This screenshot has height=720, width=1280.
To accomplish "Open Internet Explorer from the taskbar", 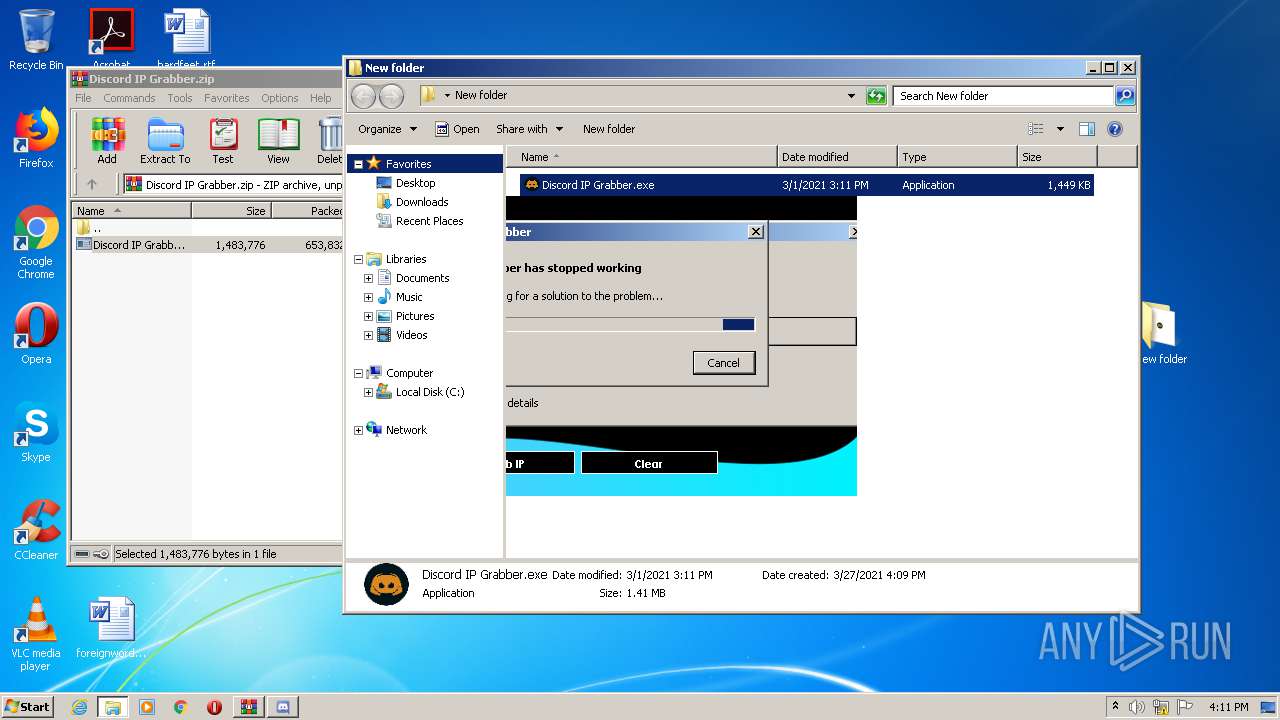I will coord(79,707).
